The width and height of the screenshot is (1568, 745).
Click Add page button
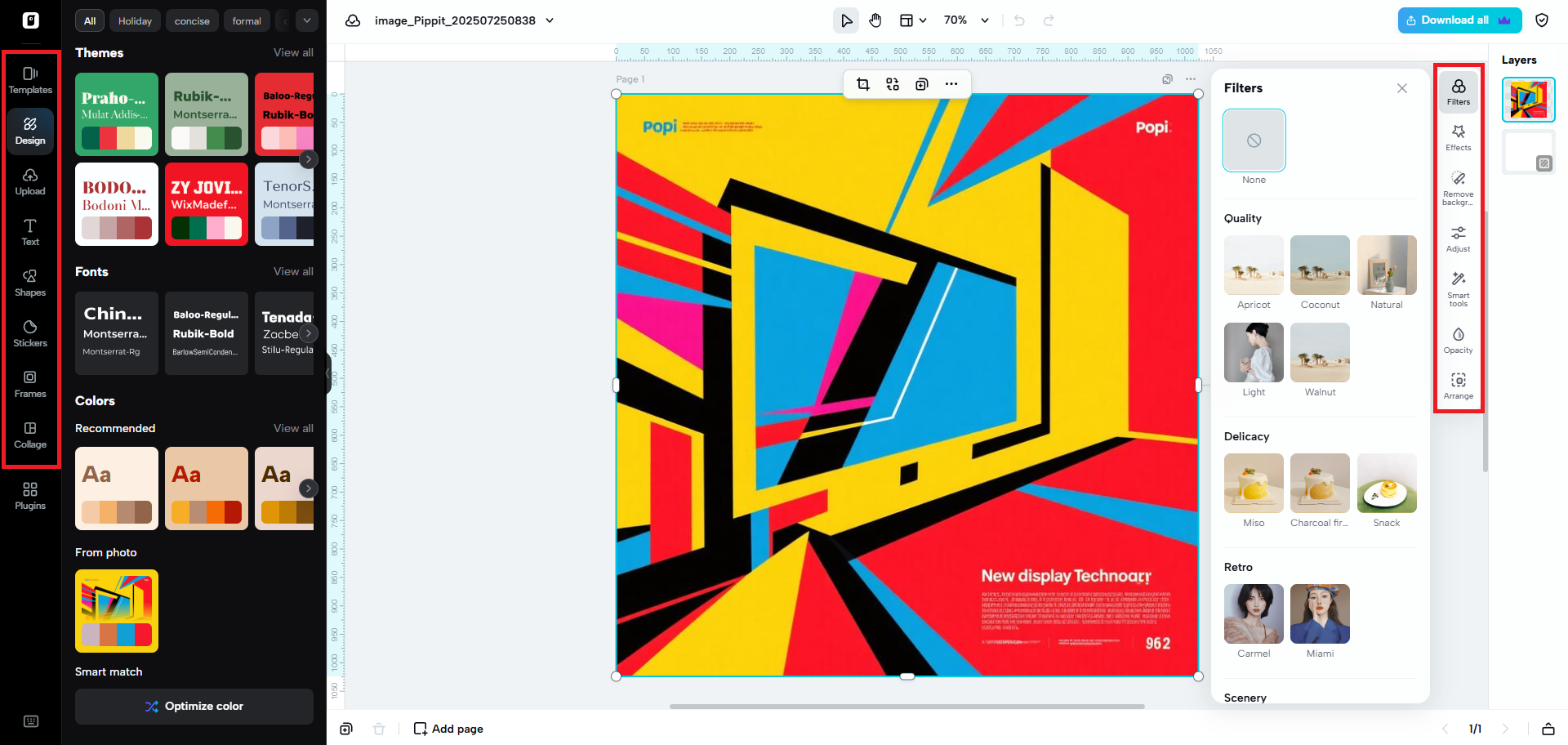[448, 729]
